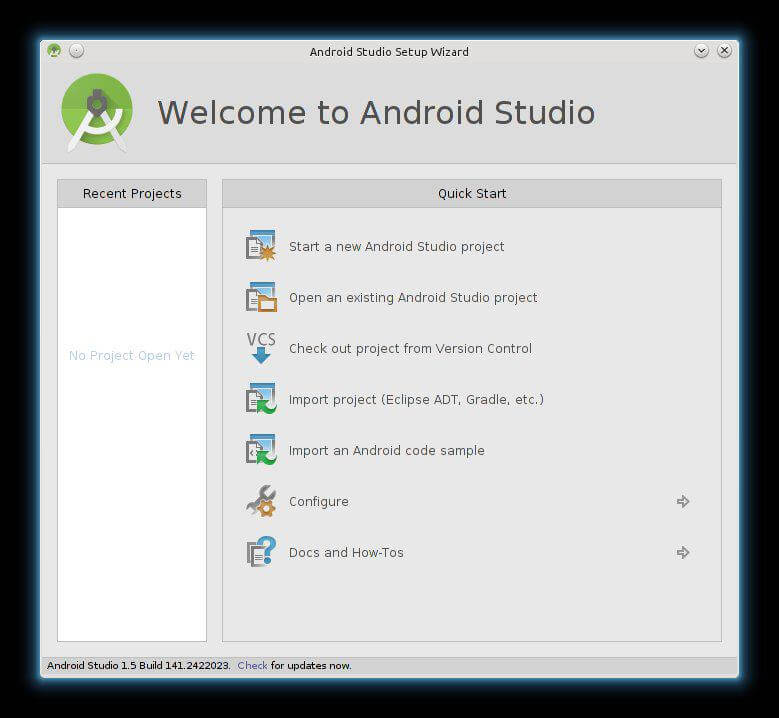
Task: Click the Configure wrench and gear icon
Action: pyautogui.click(x=261, y=501)
